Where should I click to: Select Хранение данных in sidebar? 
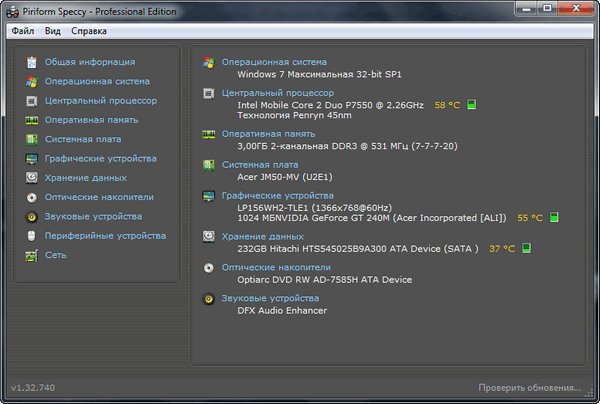coord(86,178)
